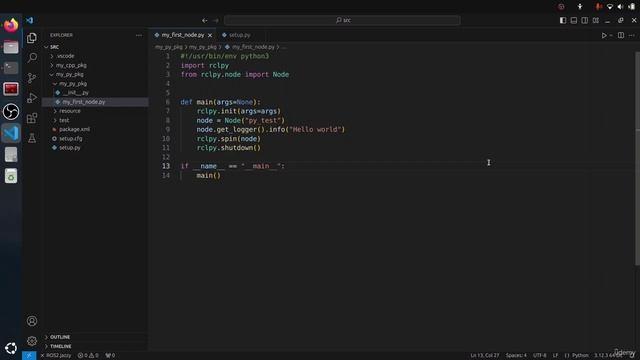
Task: Open the Accounts menu icon
Action: click(32, 321)
